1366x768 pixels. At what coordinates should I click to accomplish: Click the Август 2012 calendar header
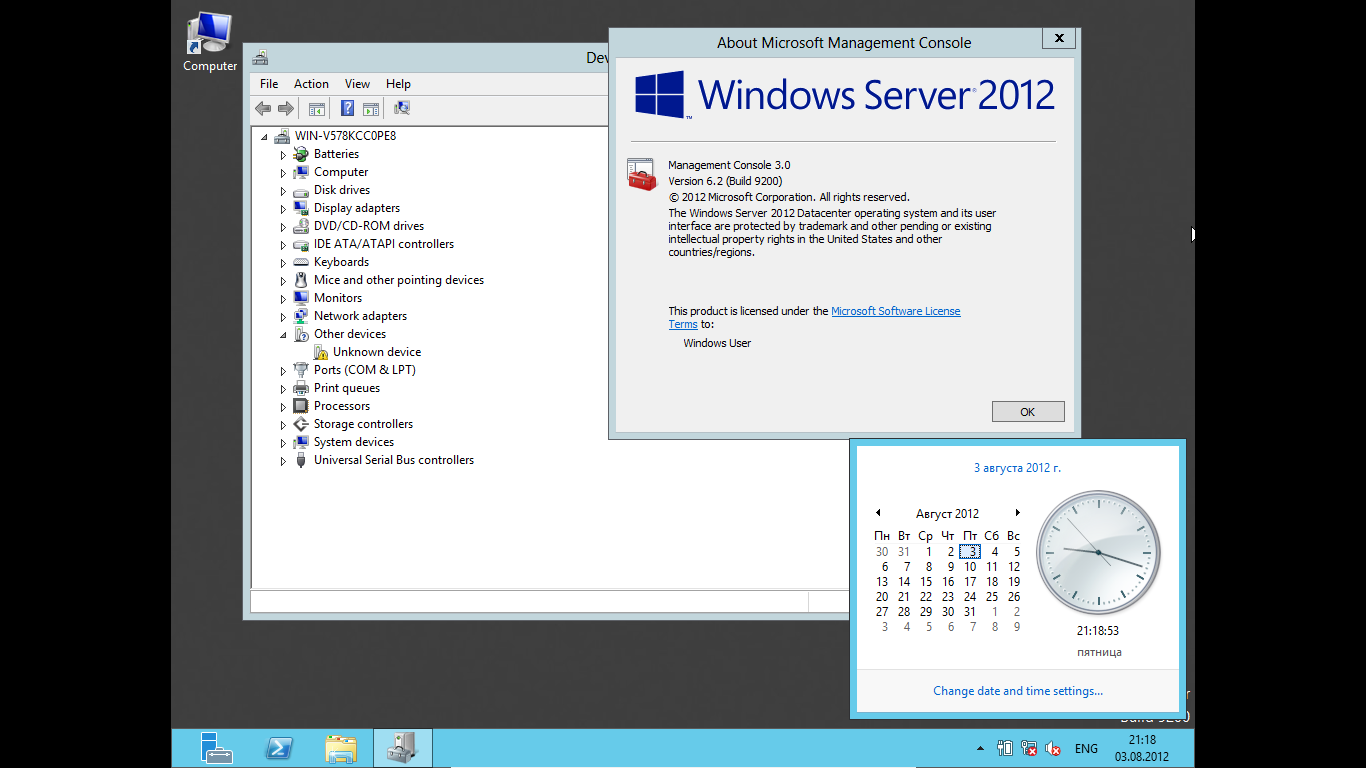tap(948, 514)
